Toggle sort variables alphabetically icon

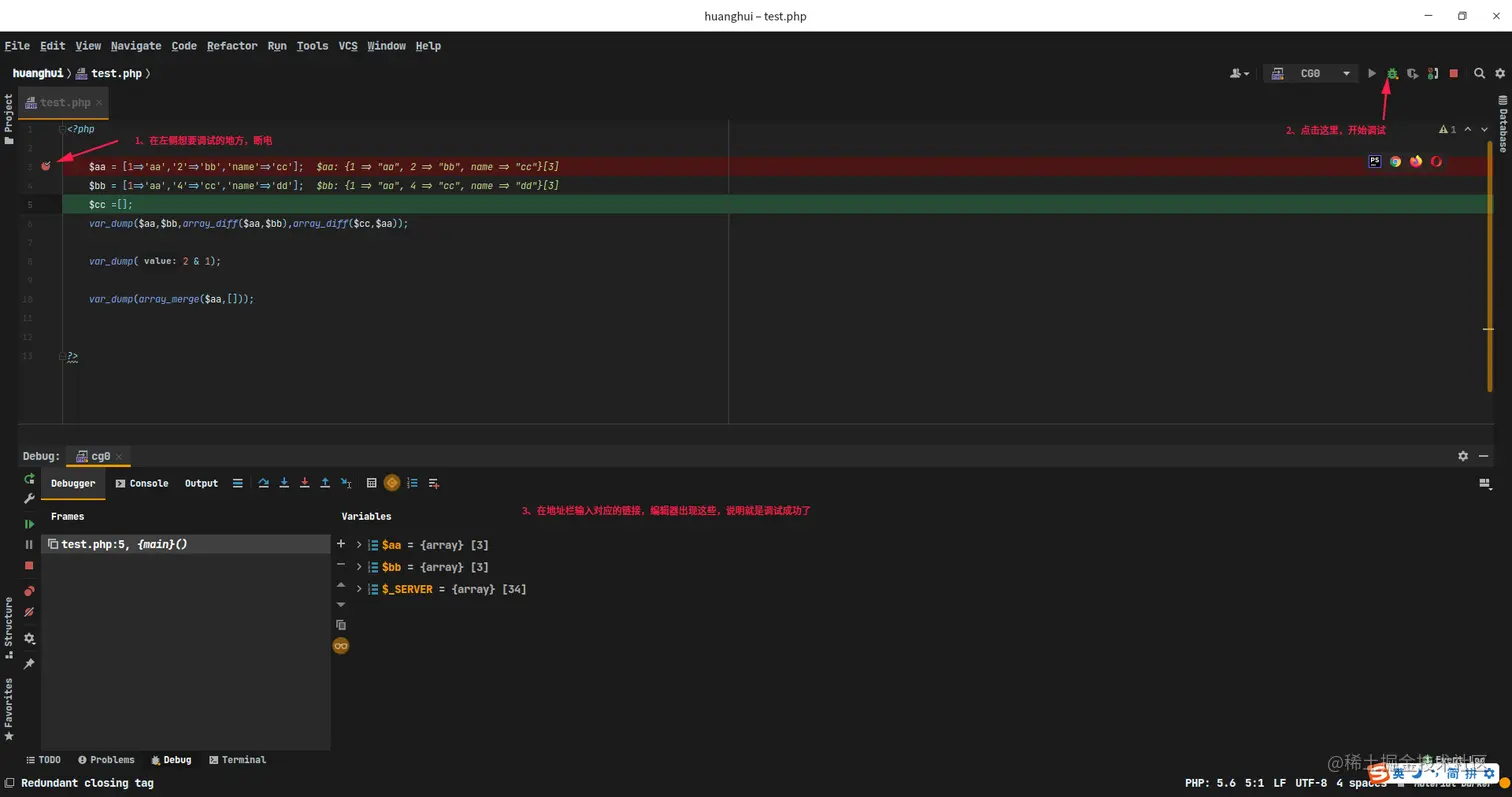click(412, 483)
